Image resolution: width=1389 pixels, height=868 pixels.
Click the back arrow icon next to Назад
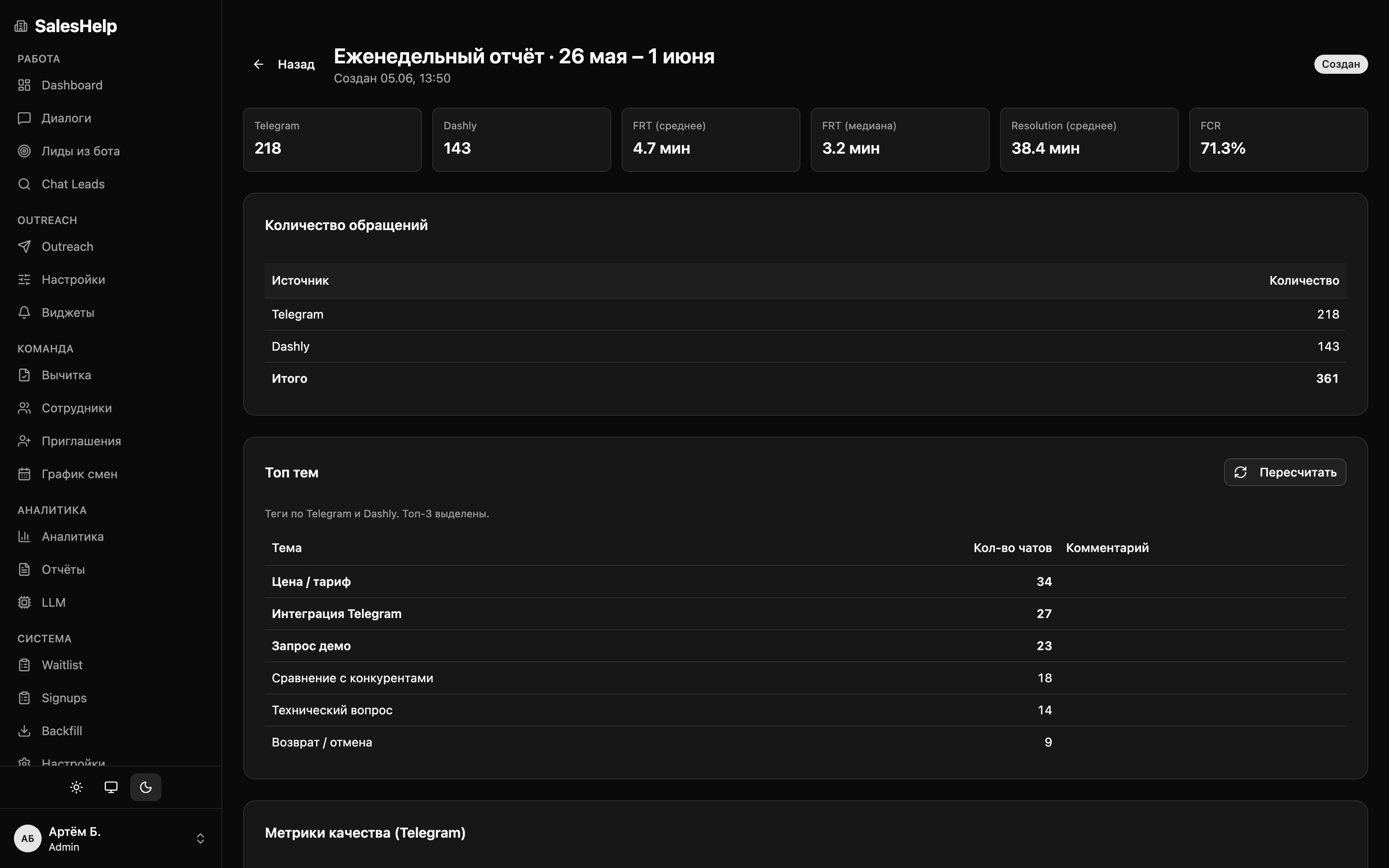coord(259,64)
